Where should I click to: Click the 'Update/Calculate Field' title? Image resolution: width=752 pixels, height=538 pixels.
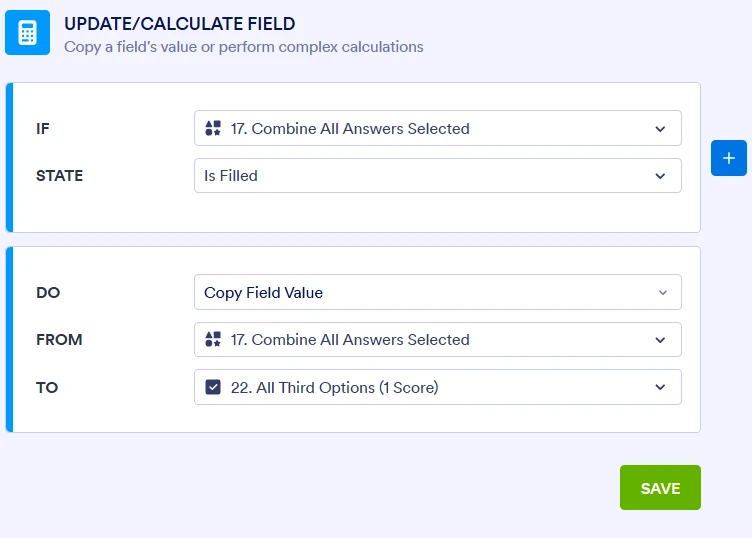coord(179,23)
